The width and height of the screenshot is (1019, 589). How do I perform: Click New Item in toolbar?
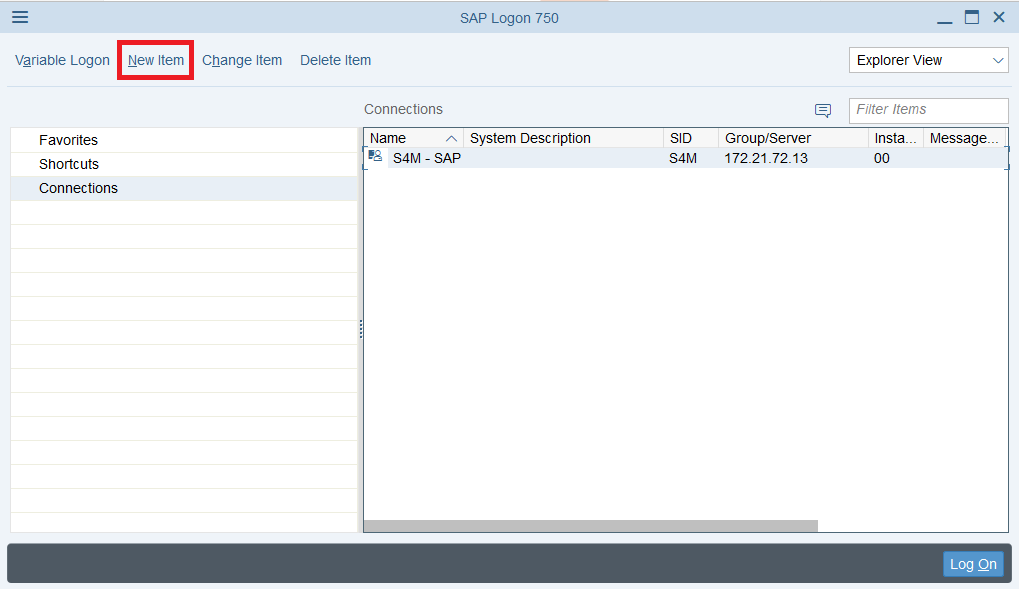click(156, 60)
